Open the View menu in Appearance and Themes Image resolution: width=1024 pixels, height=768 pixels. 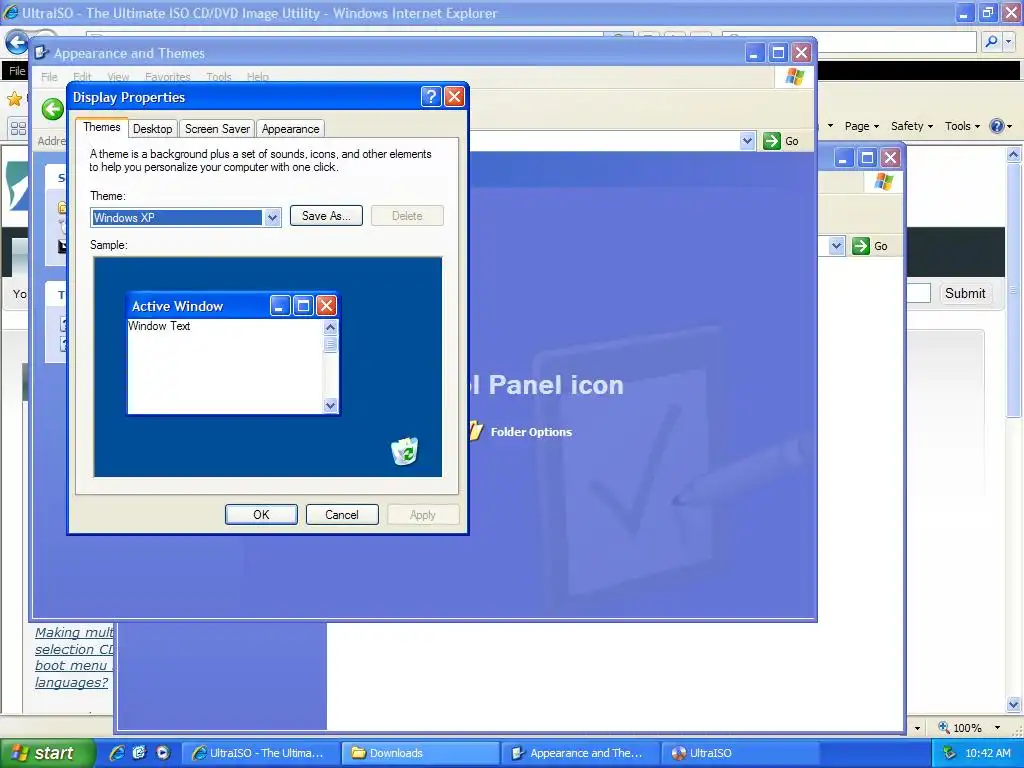[x=118, y=77]
